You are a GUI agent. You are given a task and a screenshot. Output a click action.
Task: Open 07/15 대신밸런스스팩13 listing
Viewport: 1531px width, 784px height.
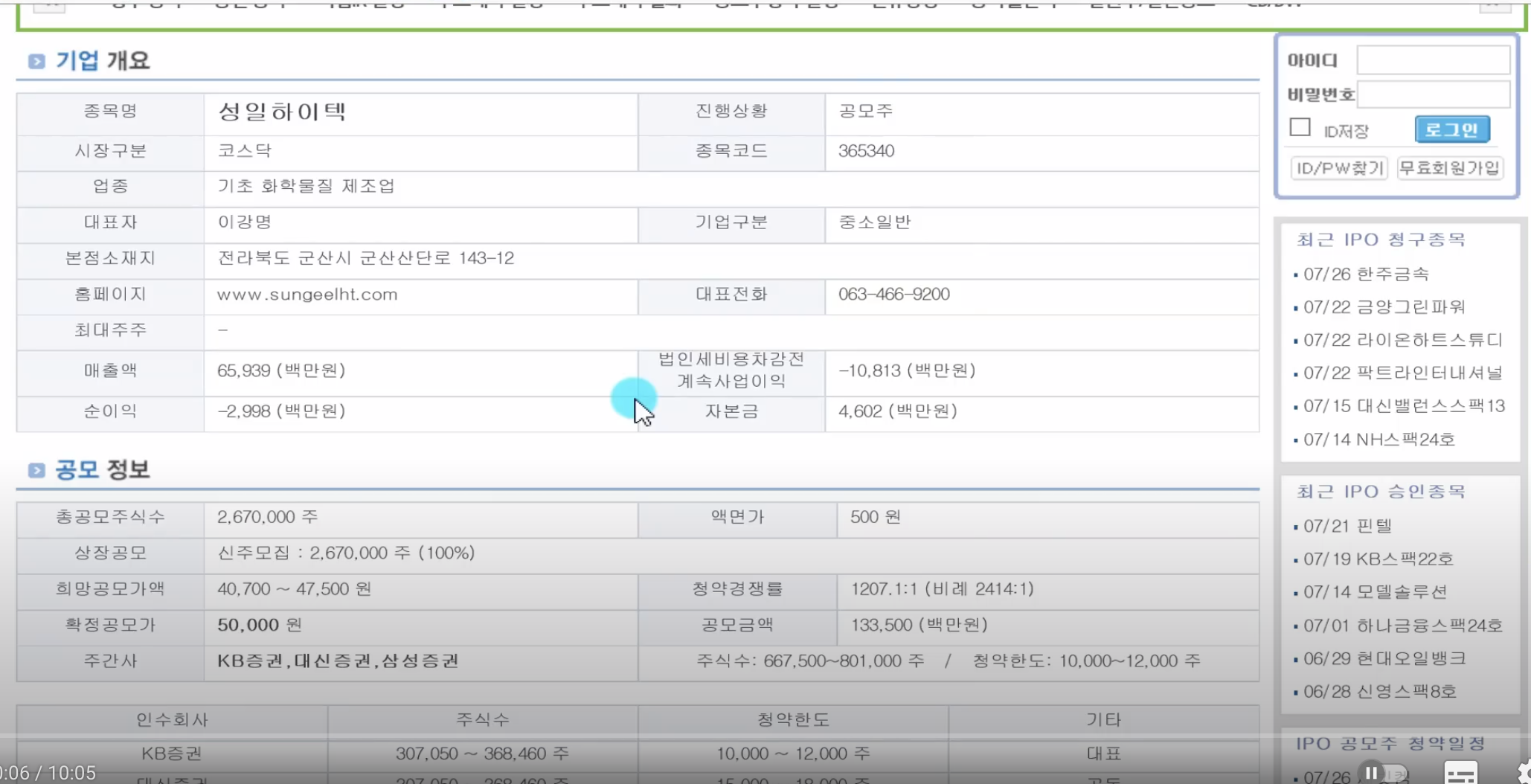click(1404, 406)
